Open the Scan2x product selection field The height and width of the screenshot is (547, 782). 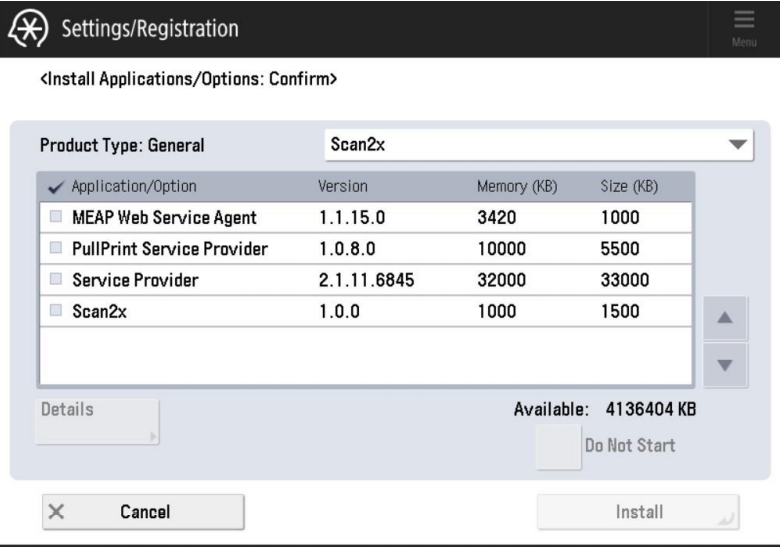pos(520,145)
